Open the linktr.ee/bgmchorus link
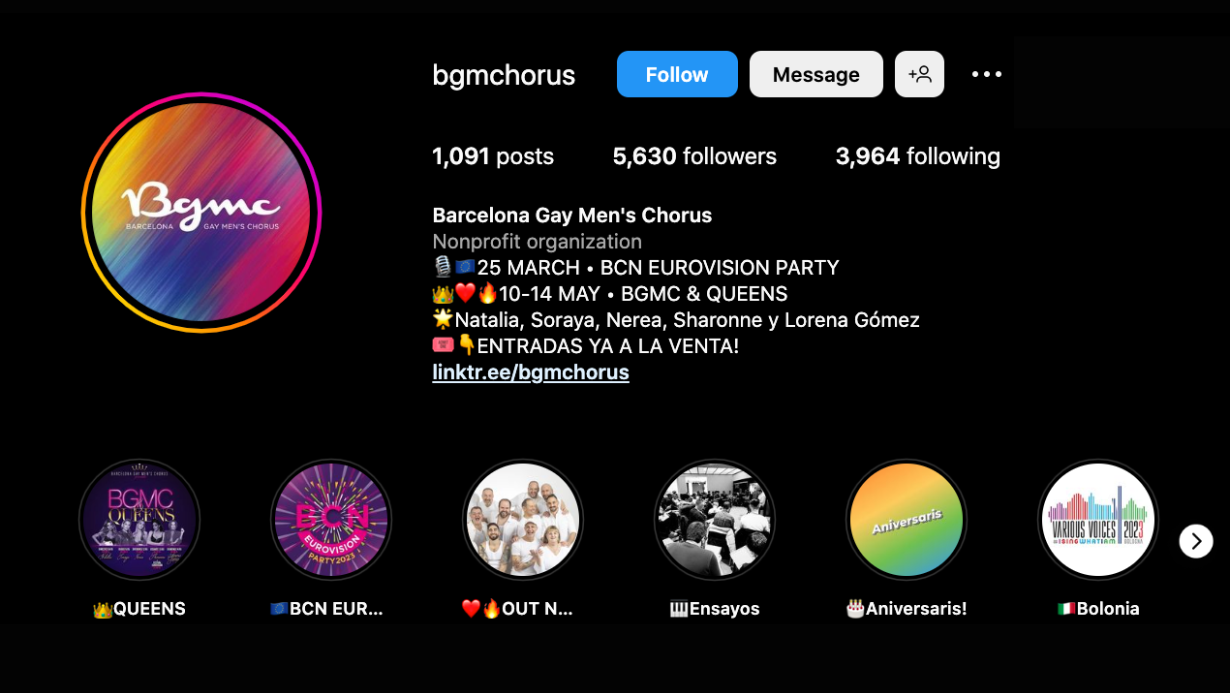Image resolution: width=1230 pixels, height=693 pixels. pyautogui.click(x=530, y=372)
